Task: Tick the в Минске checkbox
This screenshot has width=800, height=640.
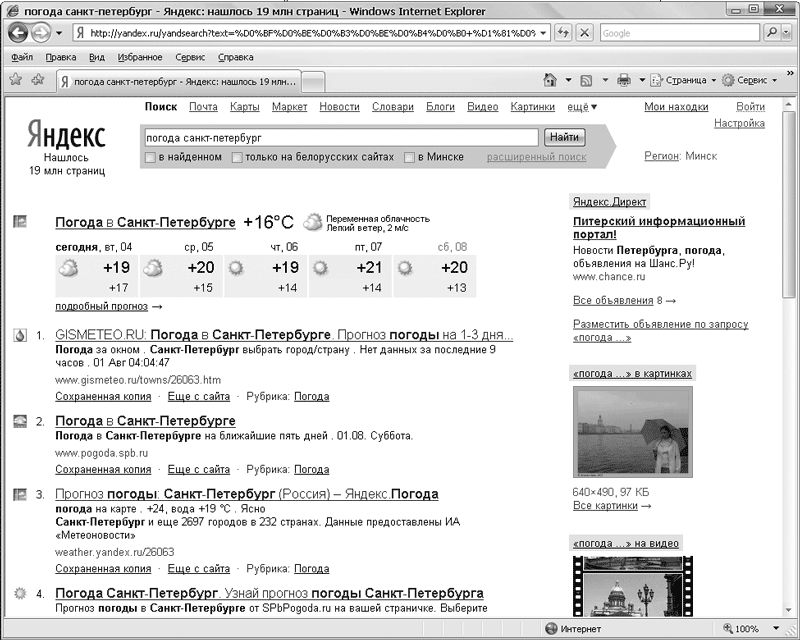Action: click(x=409, y=158)
